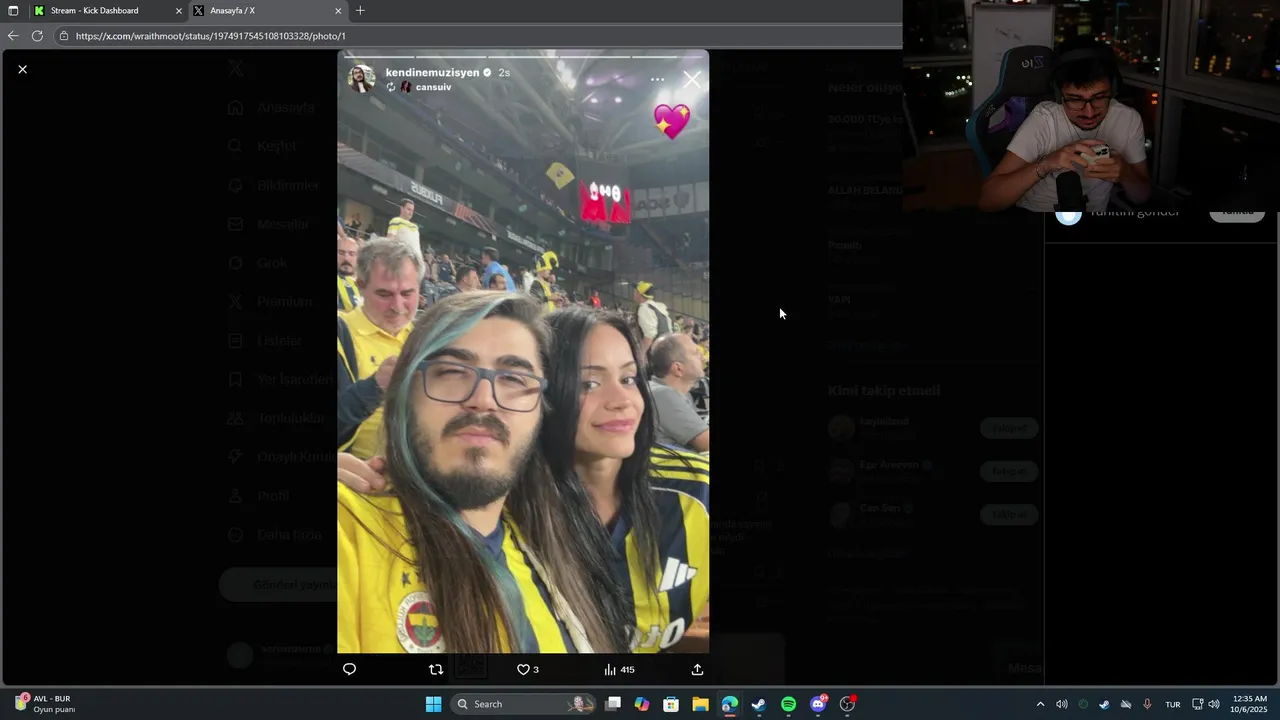Screen dimensions: 1280x720
Task: Close the Kick Dashboard tab
Action: (x=179, y=11)
